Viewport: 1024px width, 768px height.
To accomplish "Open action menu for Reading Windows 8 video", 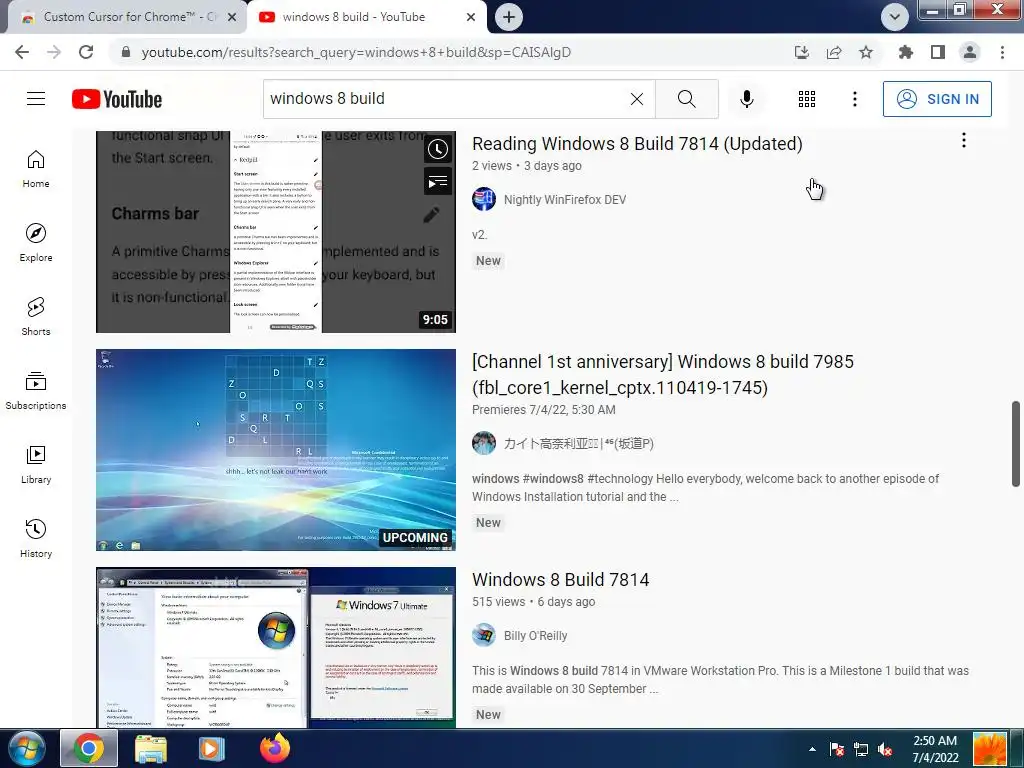I will pos(963,140).
